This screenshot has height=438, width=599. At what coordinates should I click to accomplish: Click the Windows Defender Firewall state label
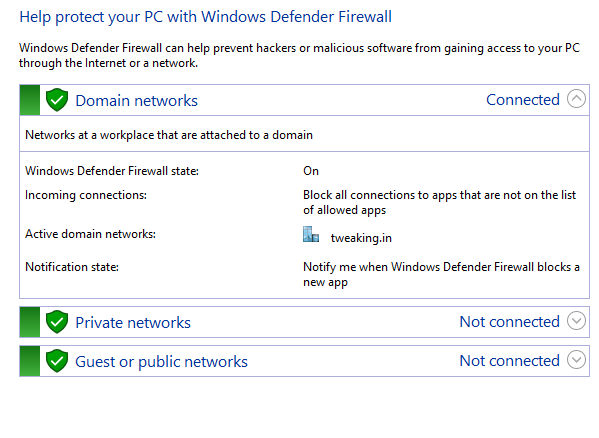pyautogui.click(x=112, y=171)
